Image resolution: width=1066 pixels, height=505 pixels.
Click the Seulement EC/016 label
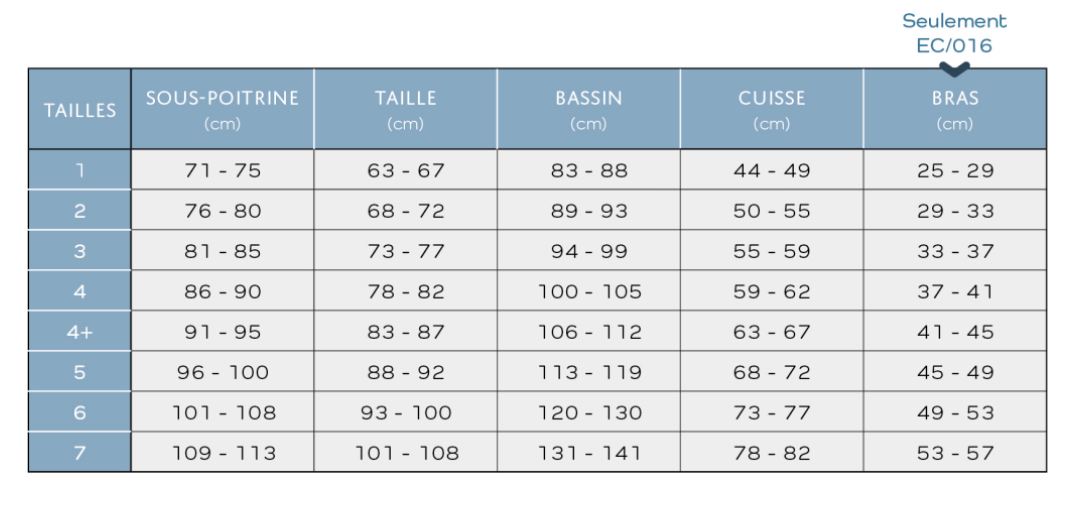point(954,33)
